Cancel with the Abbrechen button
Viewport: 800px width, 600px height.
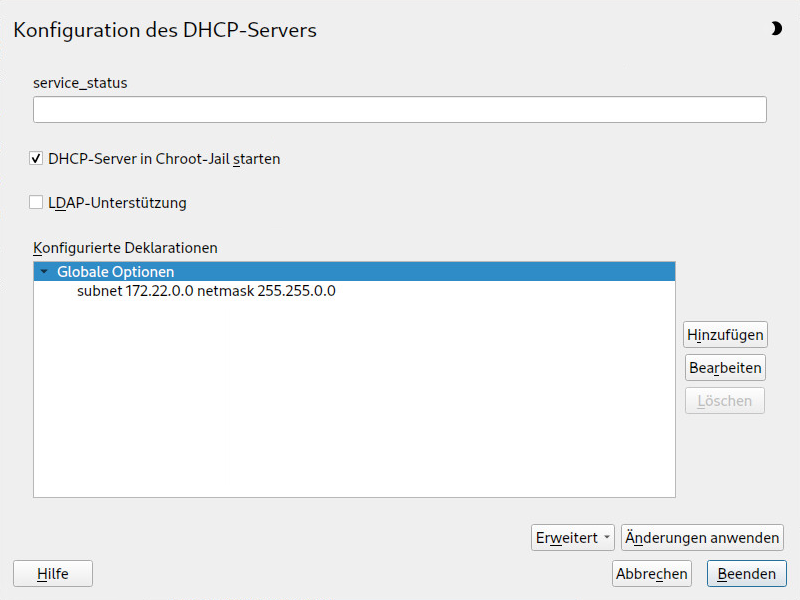652,573
